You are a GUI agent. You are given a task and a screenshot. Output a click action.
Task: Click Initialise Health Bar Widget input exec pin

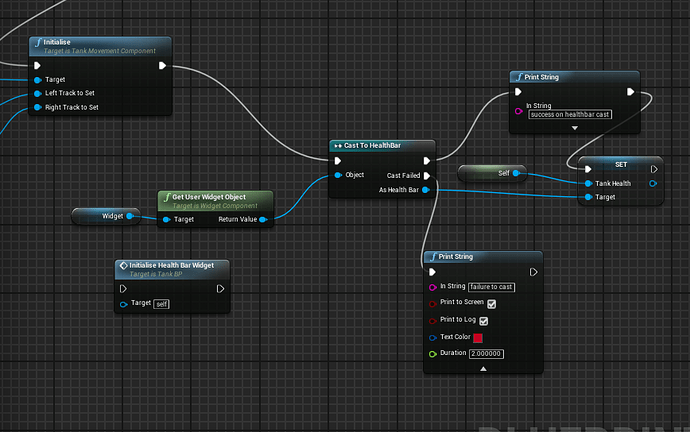(x=123, y=289)
